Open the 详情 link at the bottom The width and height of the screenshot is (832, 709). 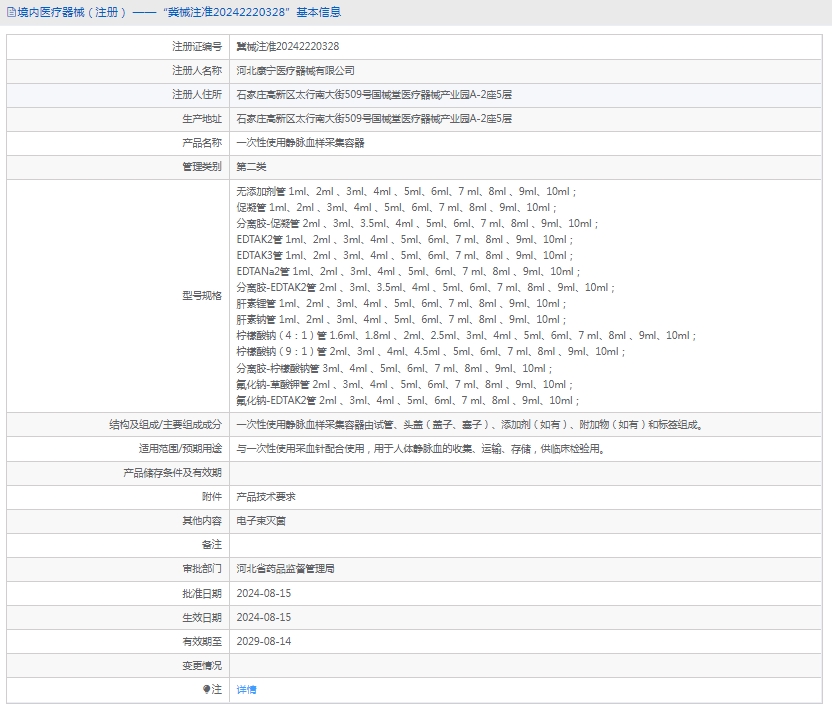246,690
